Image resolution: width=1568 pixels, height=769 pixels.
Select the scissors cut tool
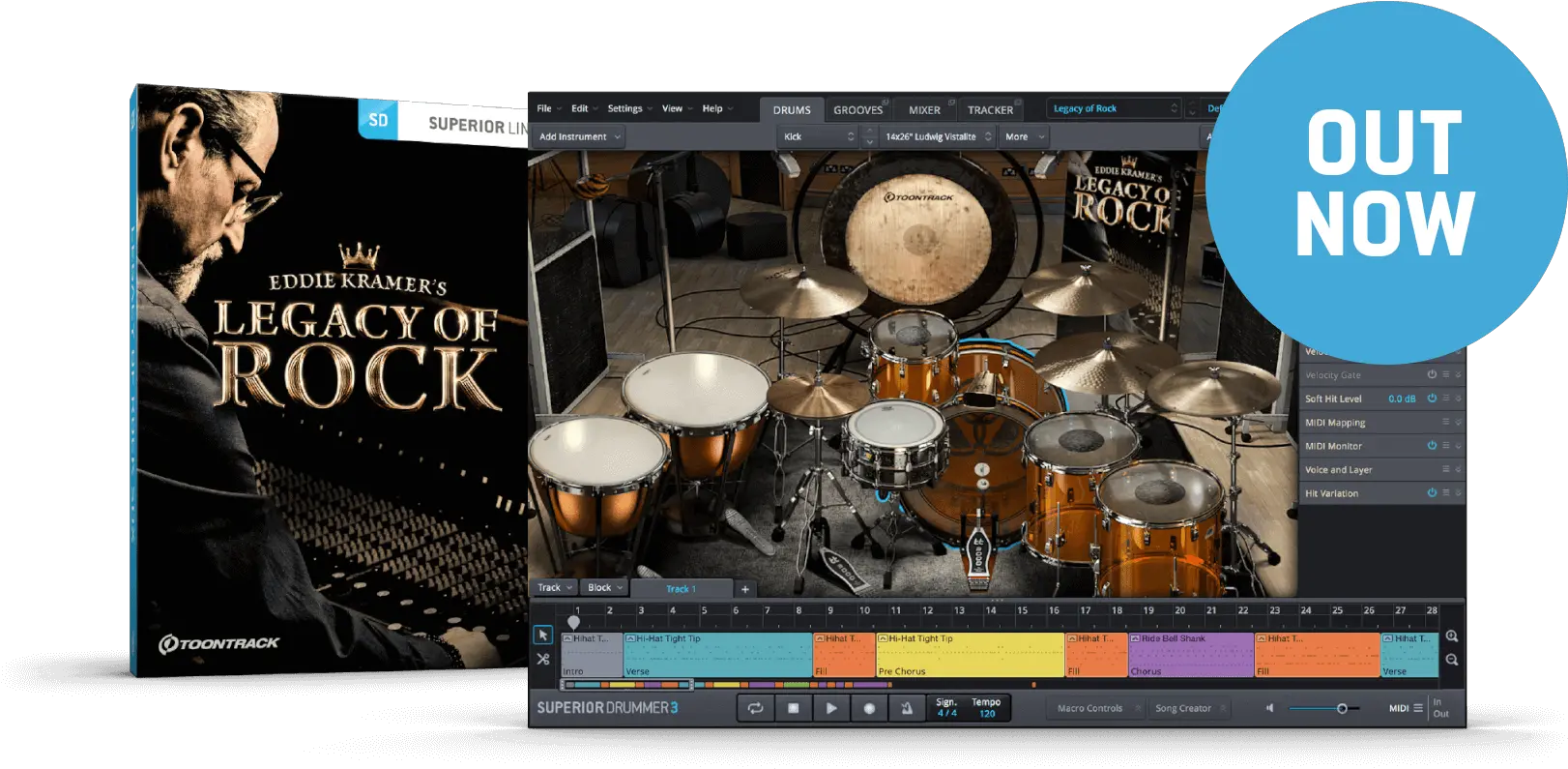543,660
